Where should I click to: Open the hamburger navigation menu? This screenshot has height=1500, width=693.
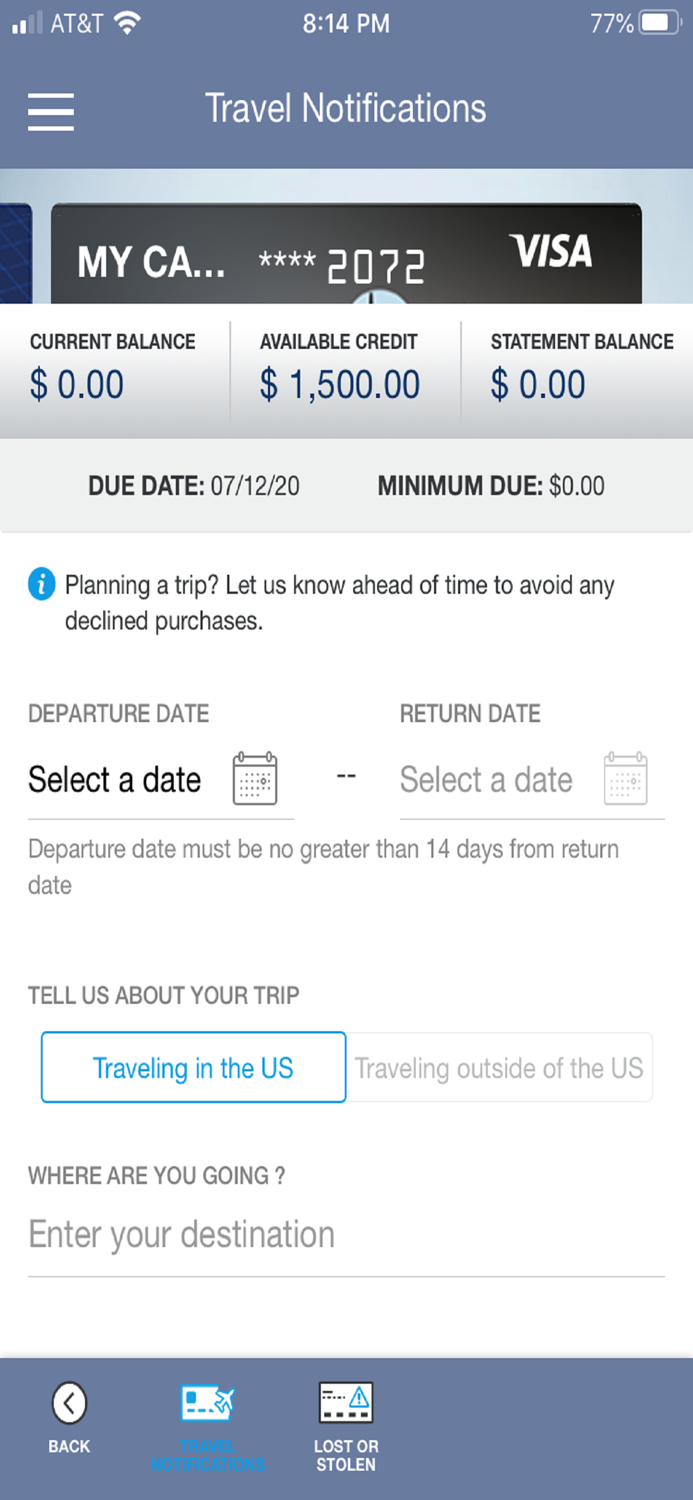(x=50, y=112)
